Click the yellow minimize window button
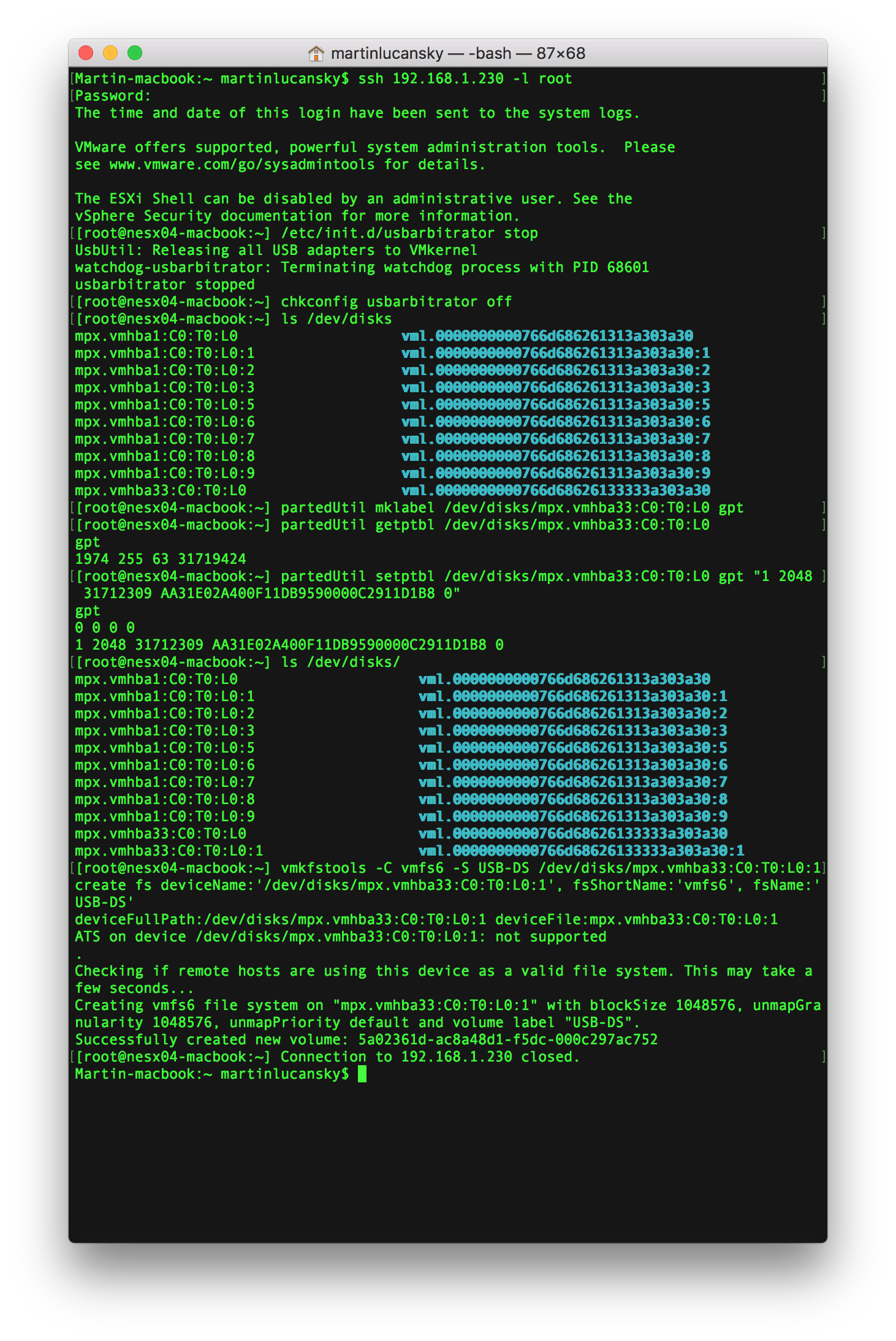This screenshot has width=896, height=1341. (110, 53)
